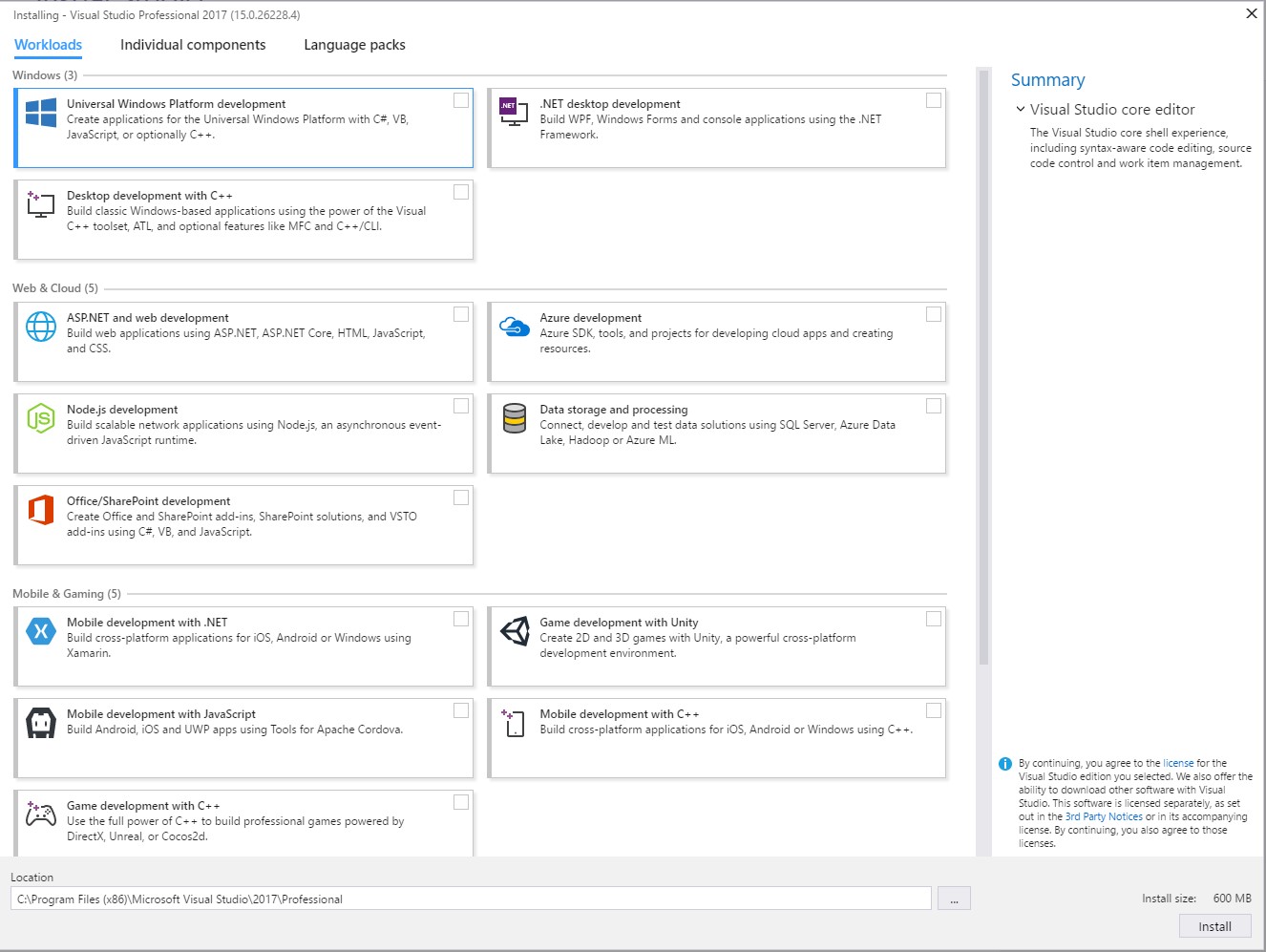Screen dimensions: 1266x952
Task: Collapse the Visual Studio core editor section
Action: point(1021,110)
